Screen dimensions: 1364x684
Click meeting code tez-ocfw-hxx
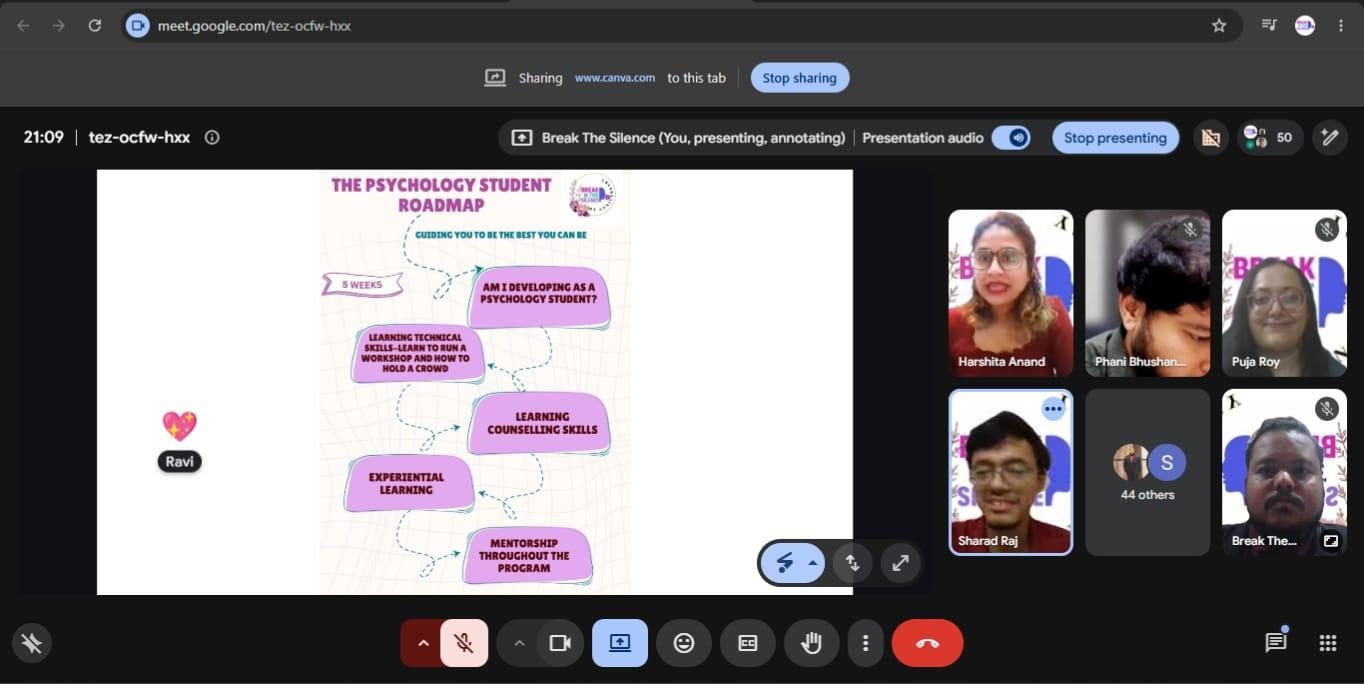(x=139, y=138)
